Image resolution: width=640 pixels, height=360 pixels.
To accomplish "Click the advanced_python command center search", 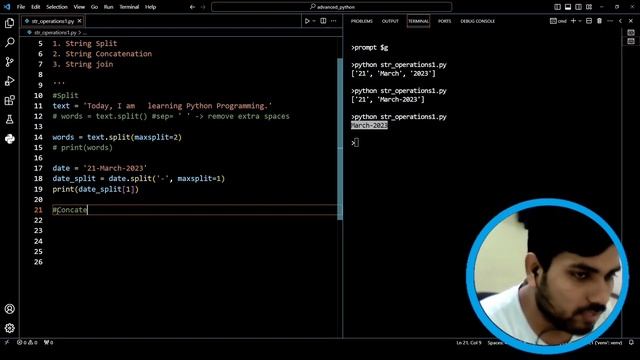I will pos(331,7).
